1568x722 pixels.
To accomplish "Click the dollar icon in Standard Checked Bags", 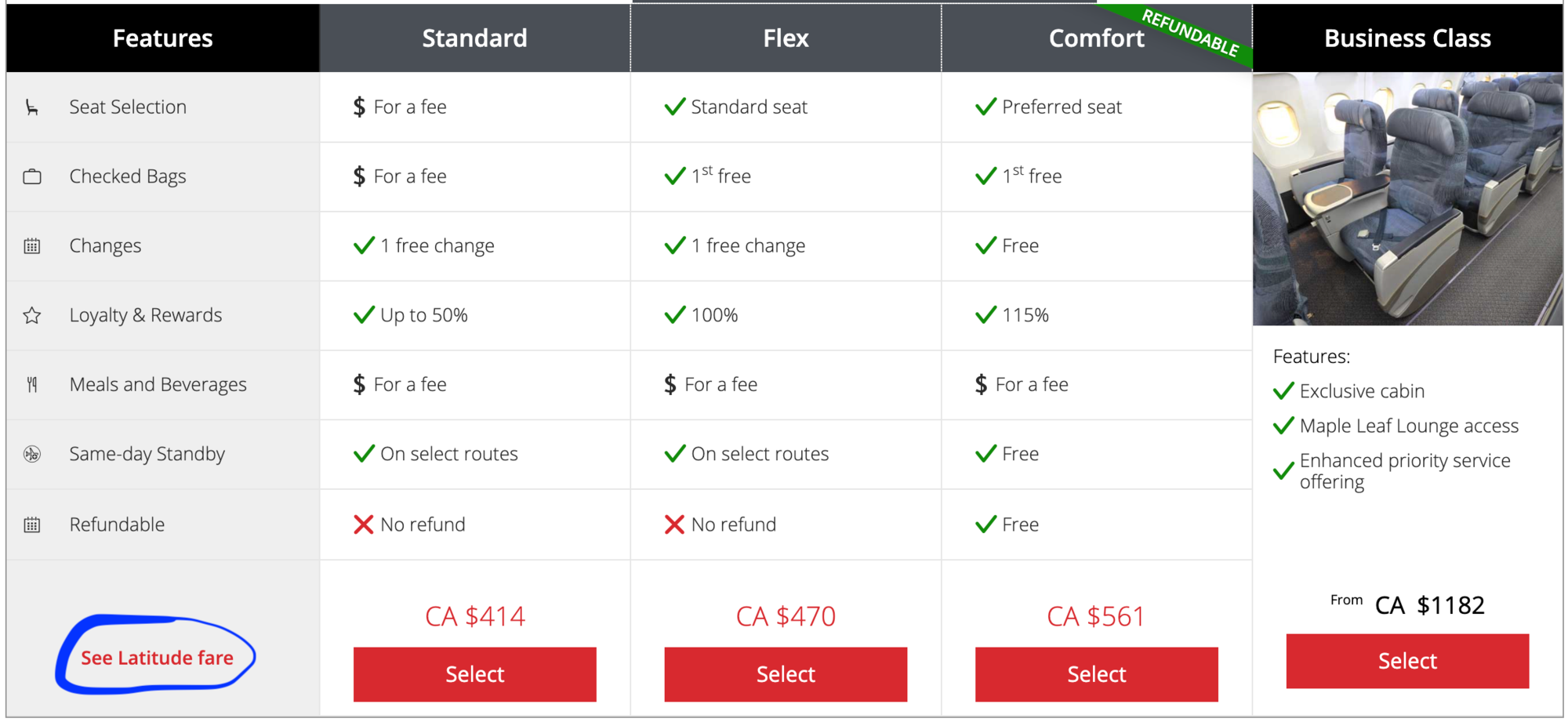I will tap(359, 176).
